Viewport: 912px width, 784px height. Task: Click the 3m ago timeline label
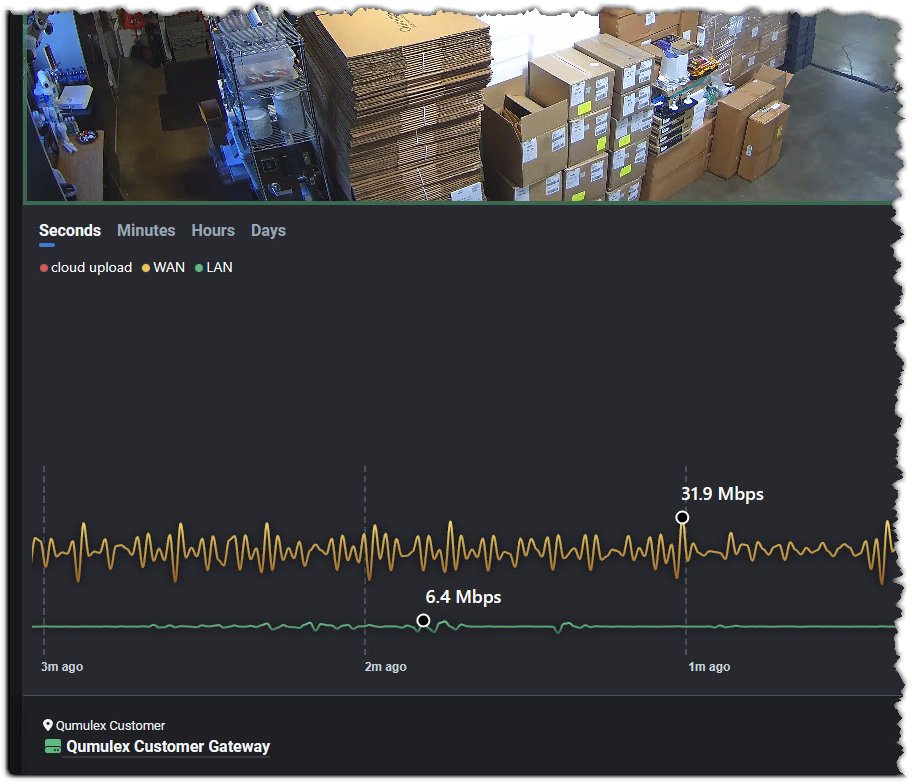[x=62, y=667]
